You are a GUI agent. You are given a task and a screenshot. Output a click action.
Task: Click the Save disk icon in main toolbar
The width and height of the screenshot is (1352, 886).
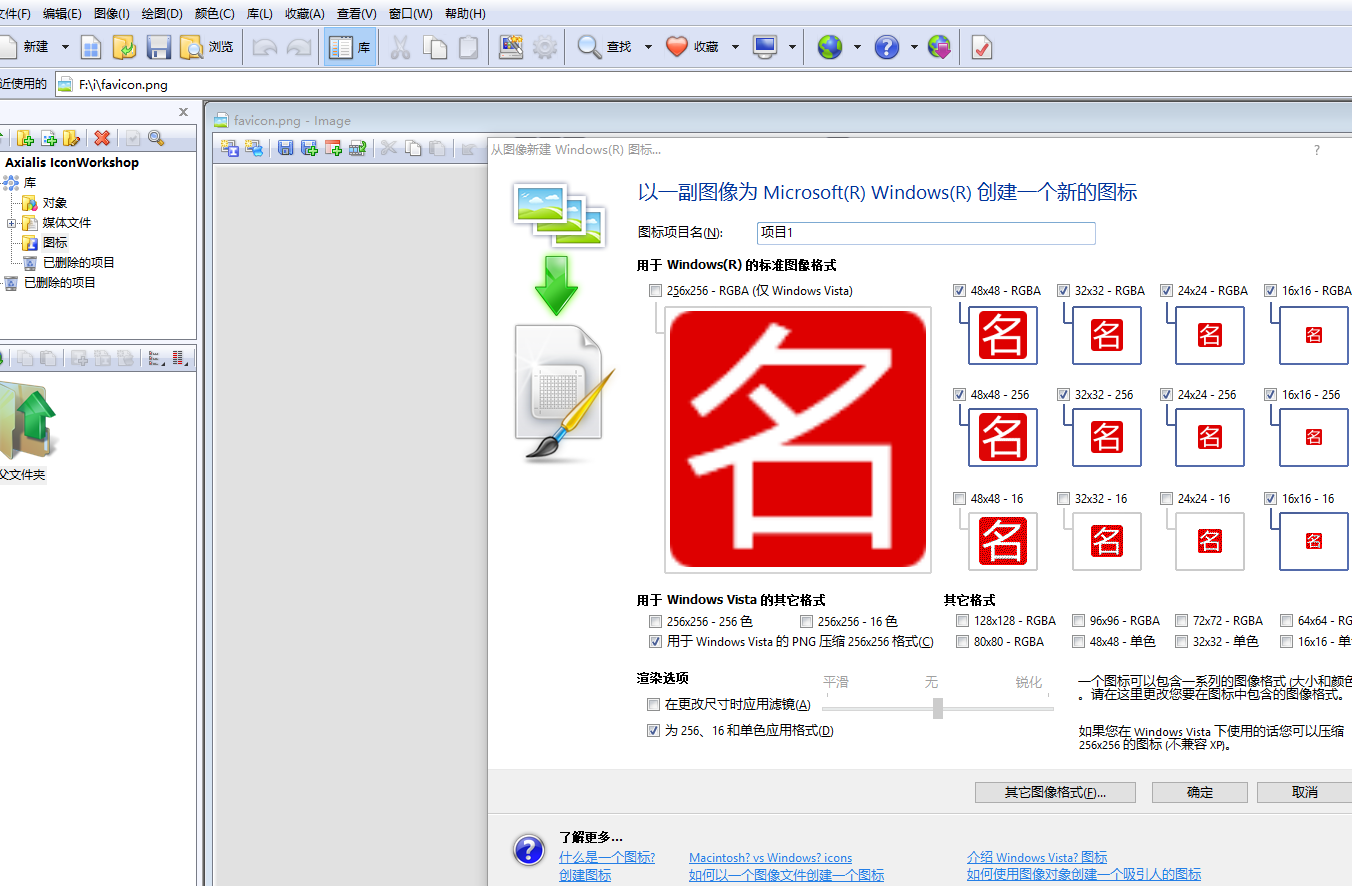[158, 47]
